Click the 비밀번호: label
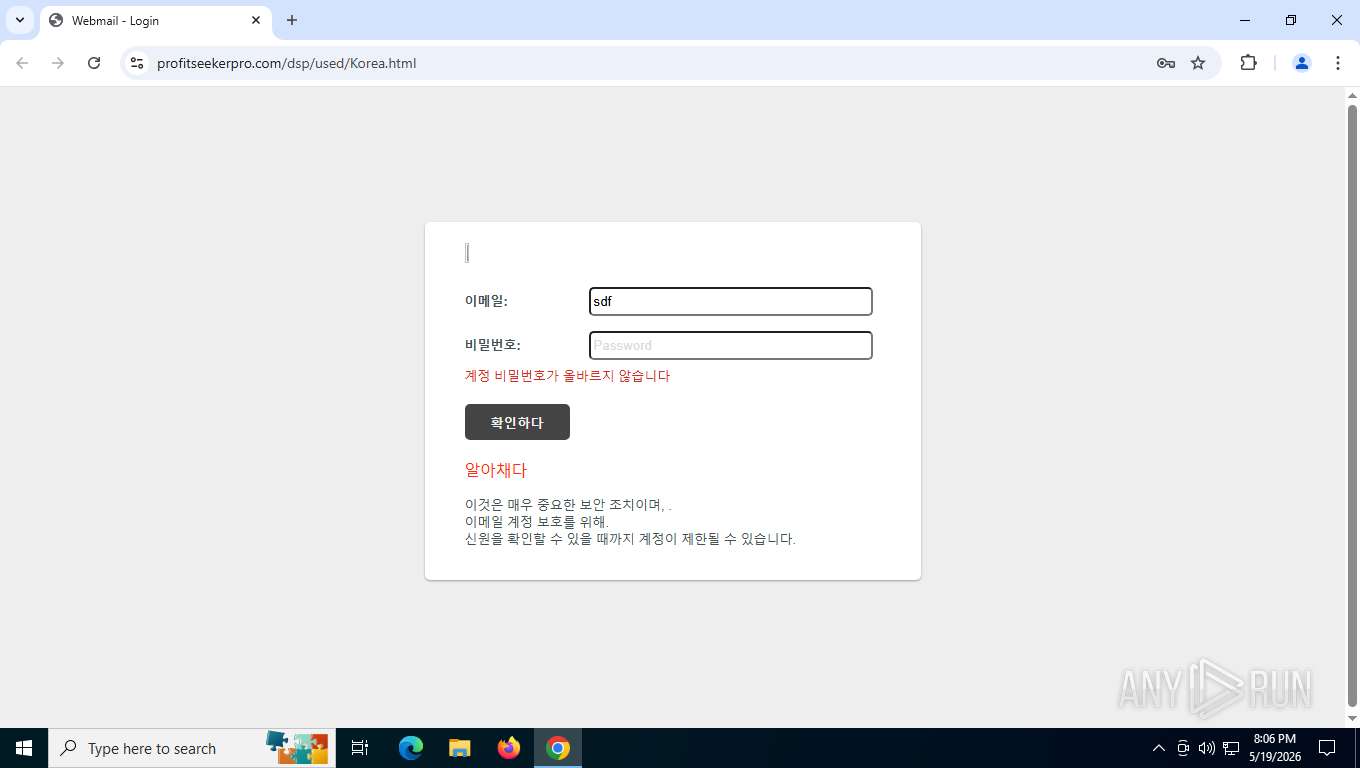The height and width of the screenshot is (768, 1360). click(x=493, y=345)
